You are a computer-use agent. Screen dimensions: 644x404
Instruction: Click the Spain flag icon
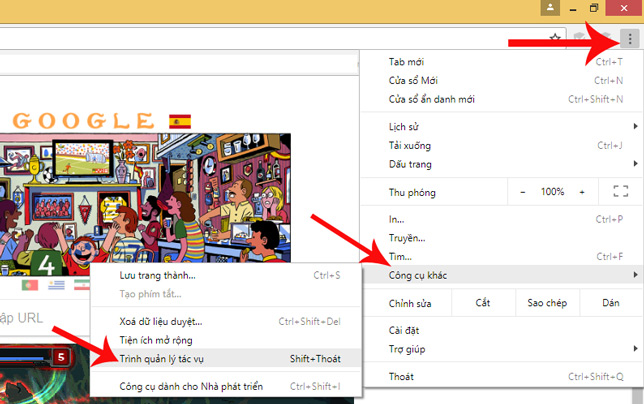tap(180, 122)
